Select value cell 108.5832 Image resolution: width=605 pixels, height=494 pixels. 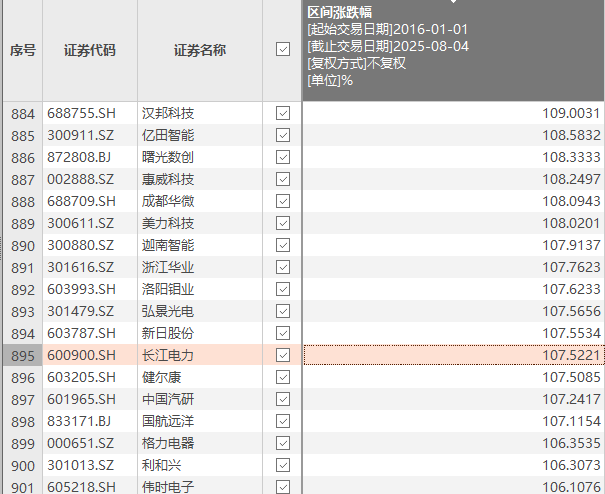coord(453,135)
